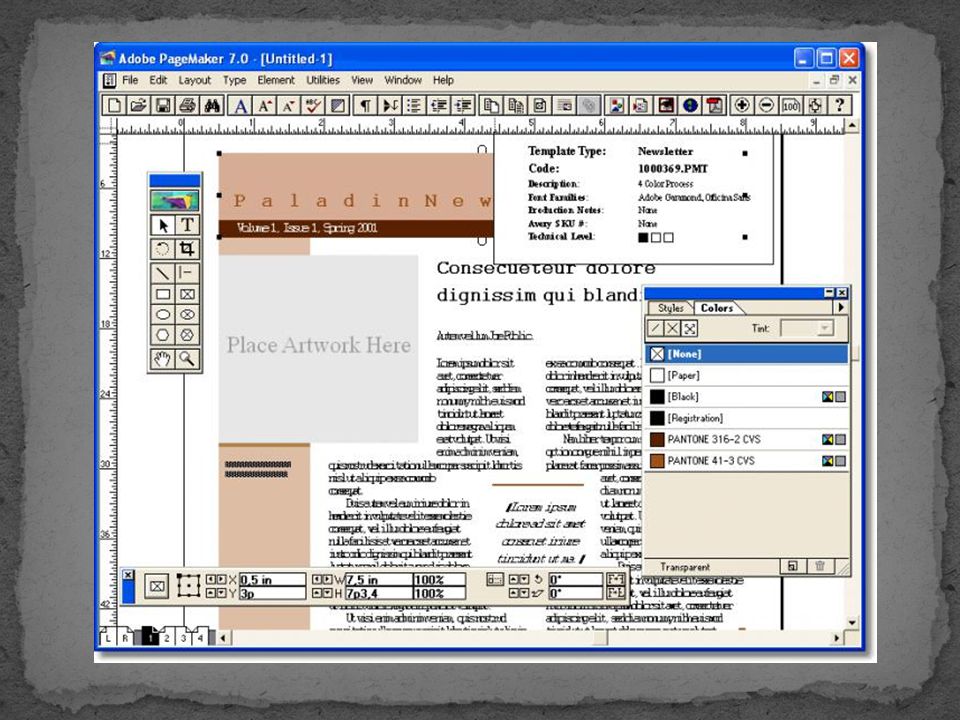Viewport: 960px width, 720px height.
Task: Select the Hand tool in the toolbox
Action: pos(163,359)
